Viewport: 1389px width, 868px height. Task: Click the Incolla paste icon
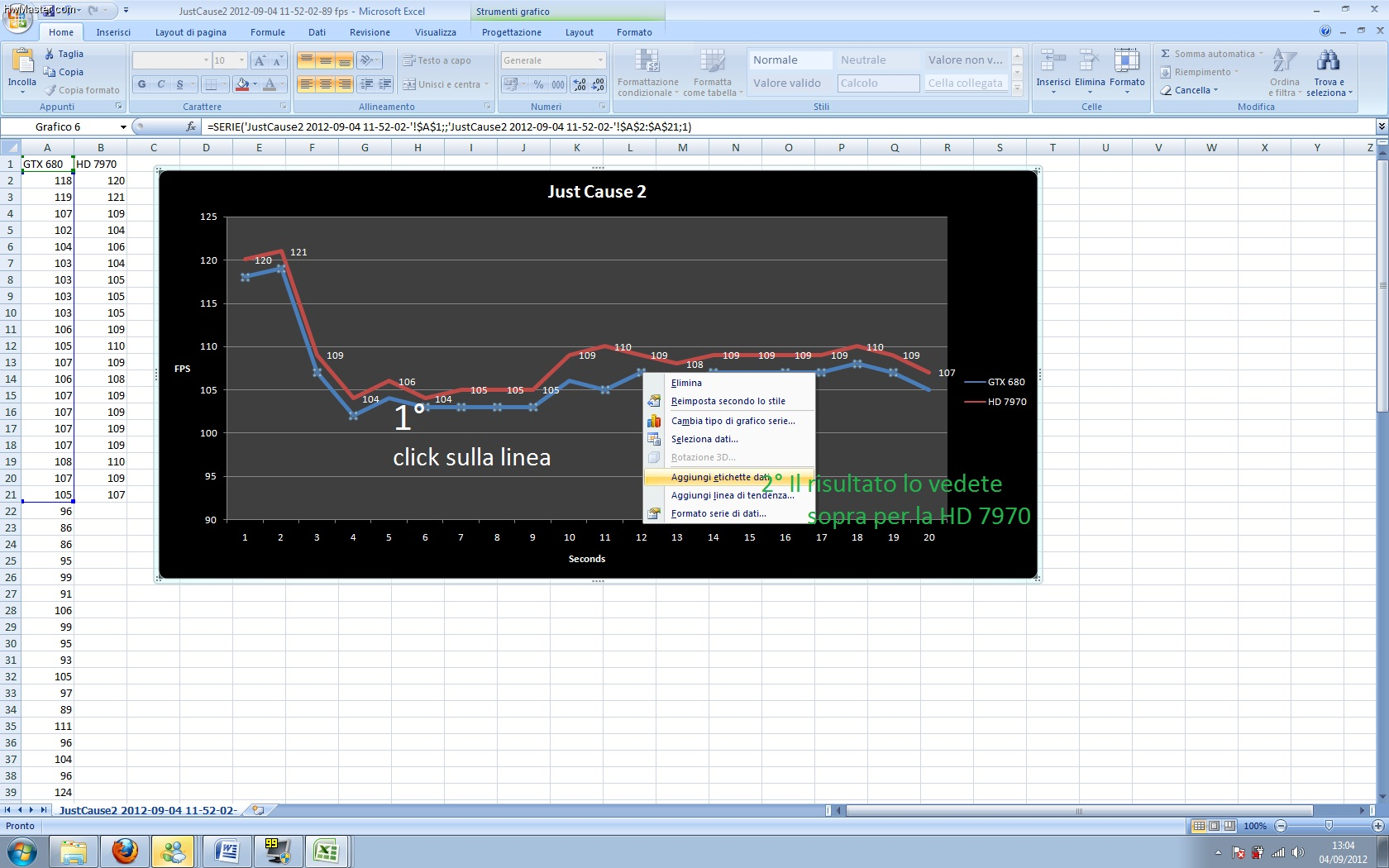point(21,62)
